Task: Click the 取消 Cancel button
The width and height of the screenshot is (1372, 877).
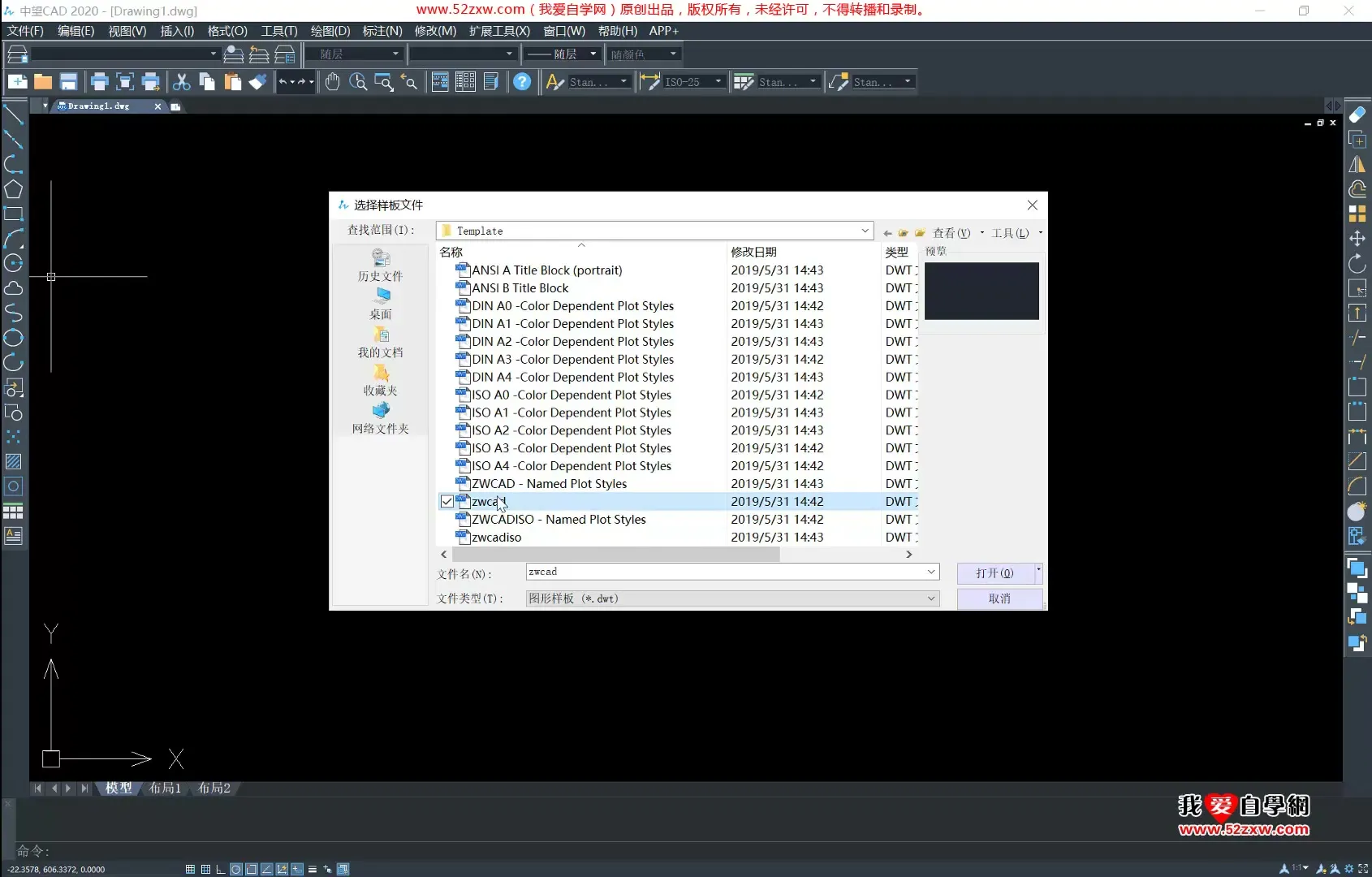Action: 999,598
